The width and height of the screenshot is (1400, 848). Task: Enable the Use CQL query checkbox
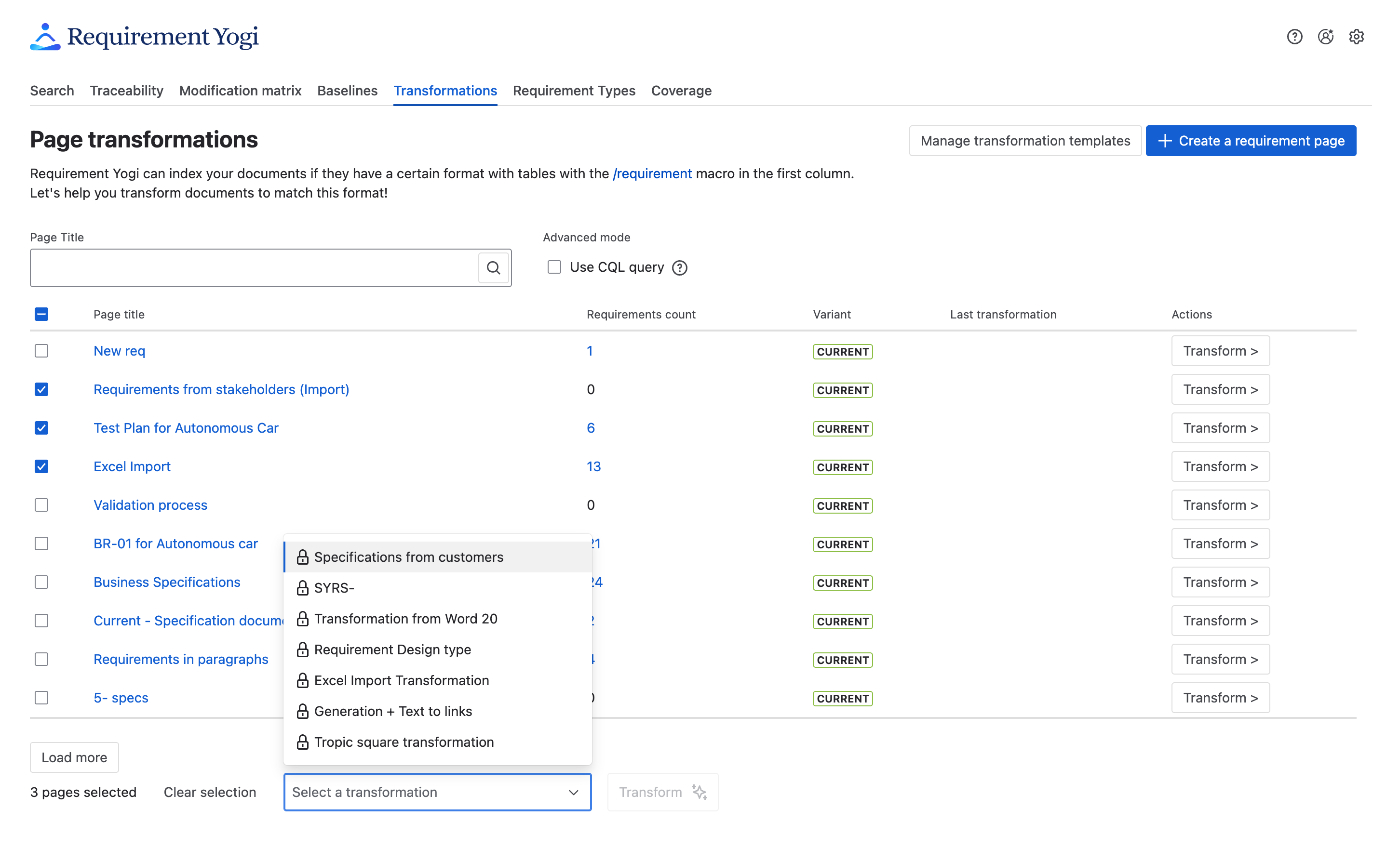[x=554, y=267]
